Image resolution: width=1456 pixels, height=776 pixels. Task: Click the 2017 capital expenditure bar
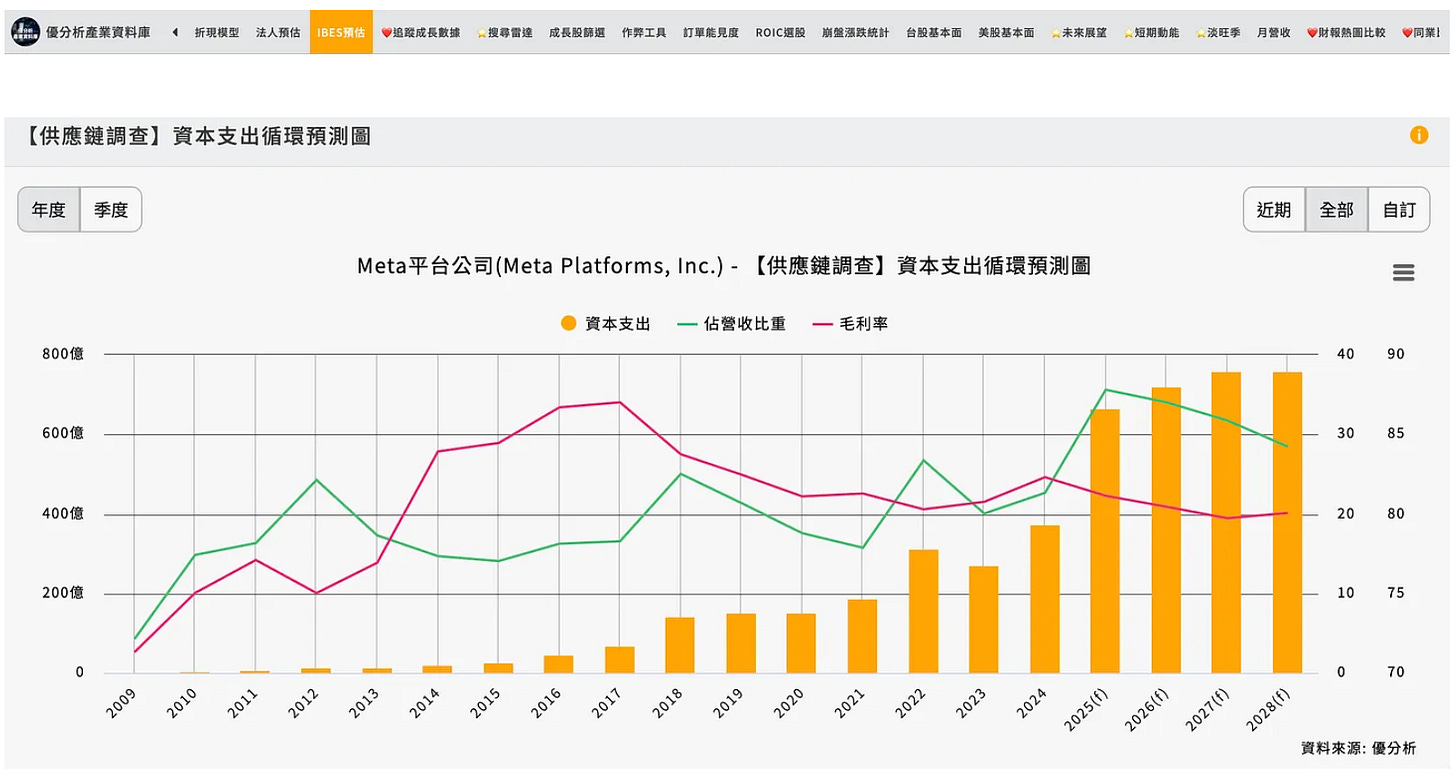click(619, 660)
